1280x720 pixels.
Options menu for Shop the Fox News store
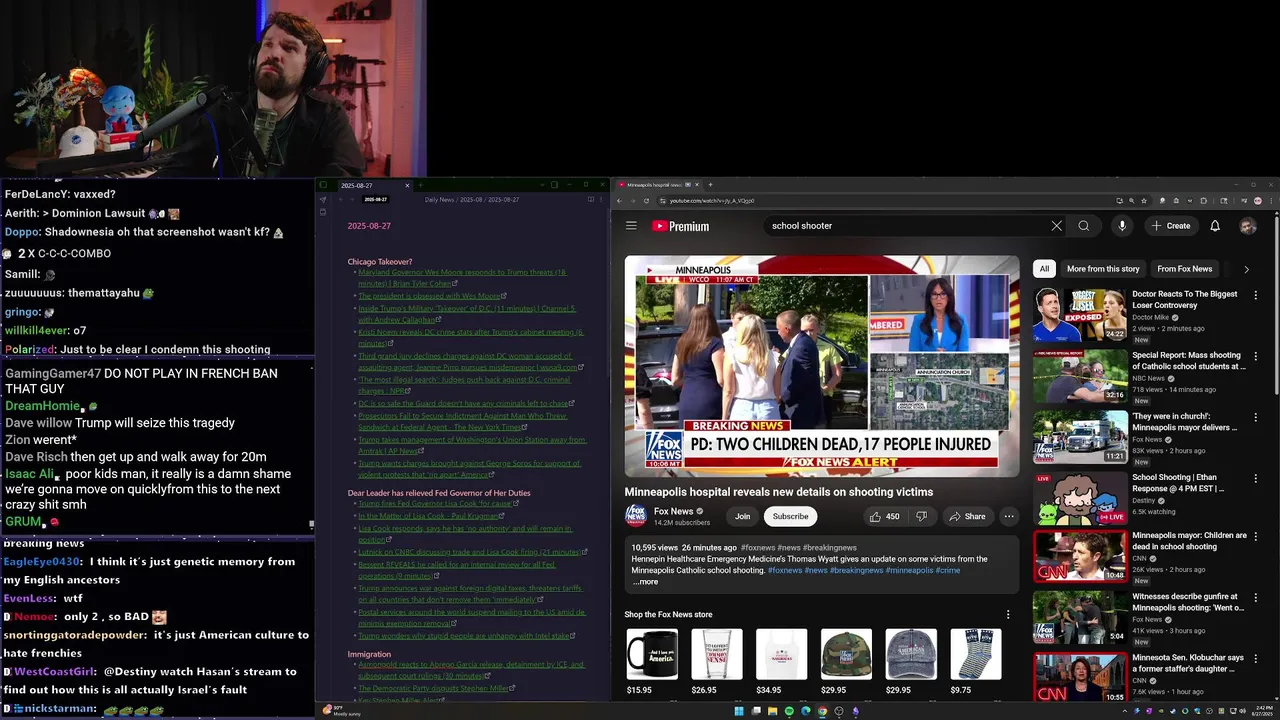click(1008, 614)
